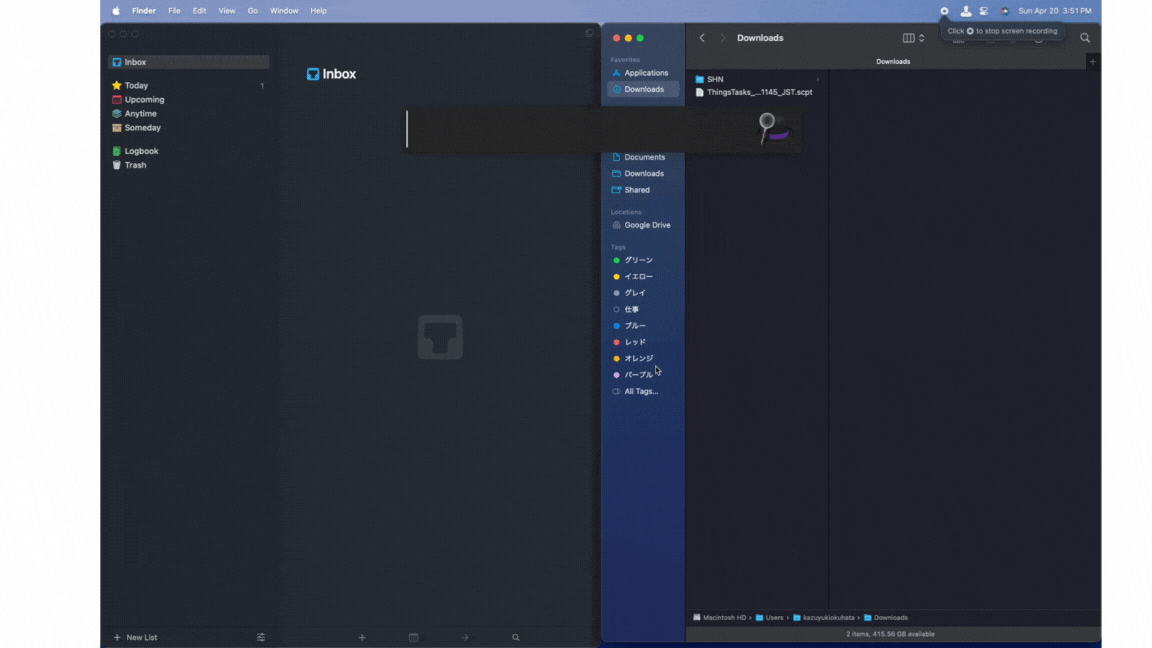1152x648 pixels.
Task: Click Users in the Finder path bar
Action: pos(769,618)
